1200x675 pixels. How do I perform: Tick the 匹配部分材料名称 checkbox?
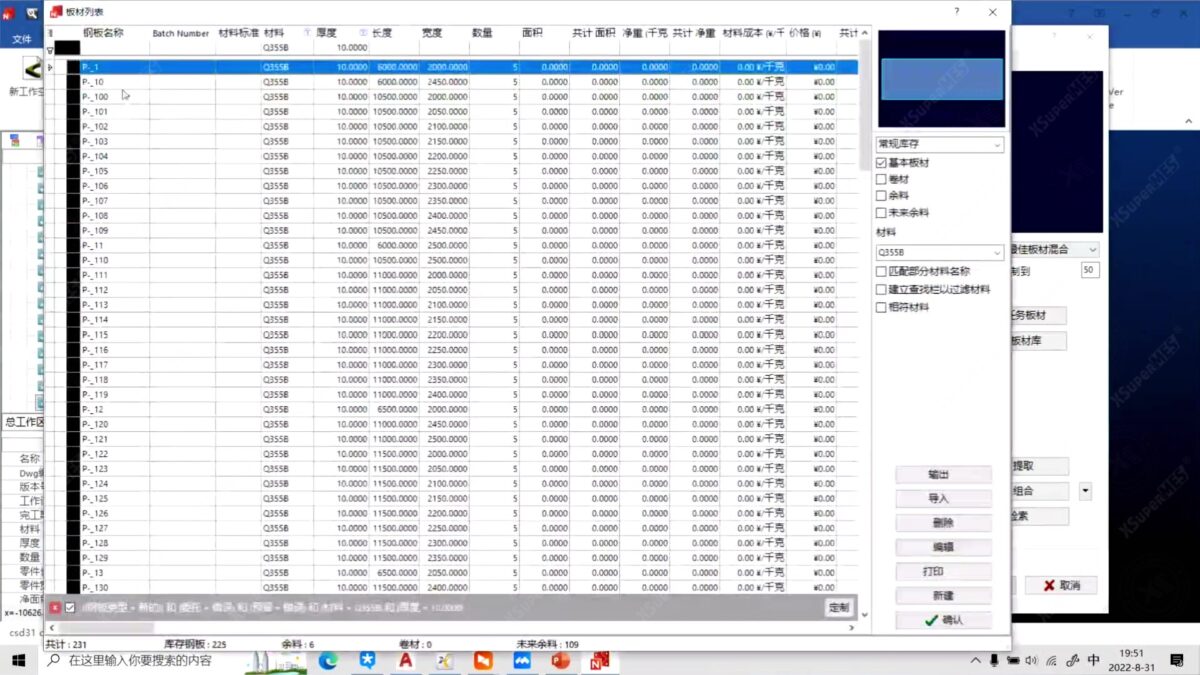[881, 271]
